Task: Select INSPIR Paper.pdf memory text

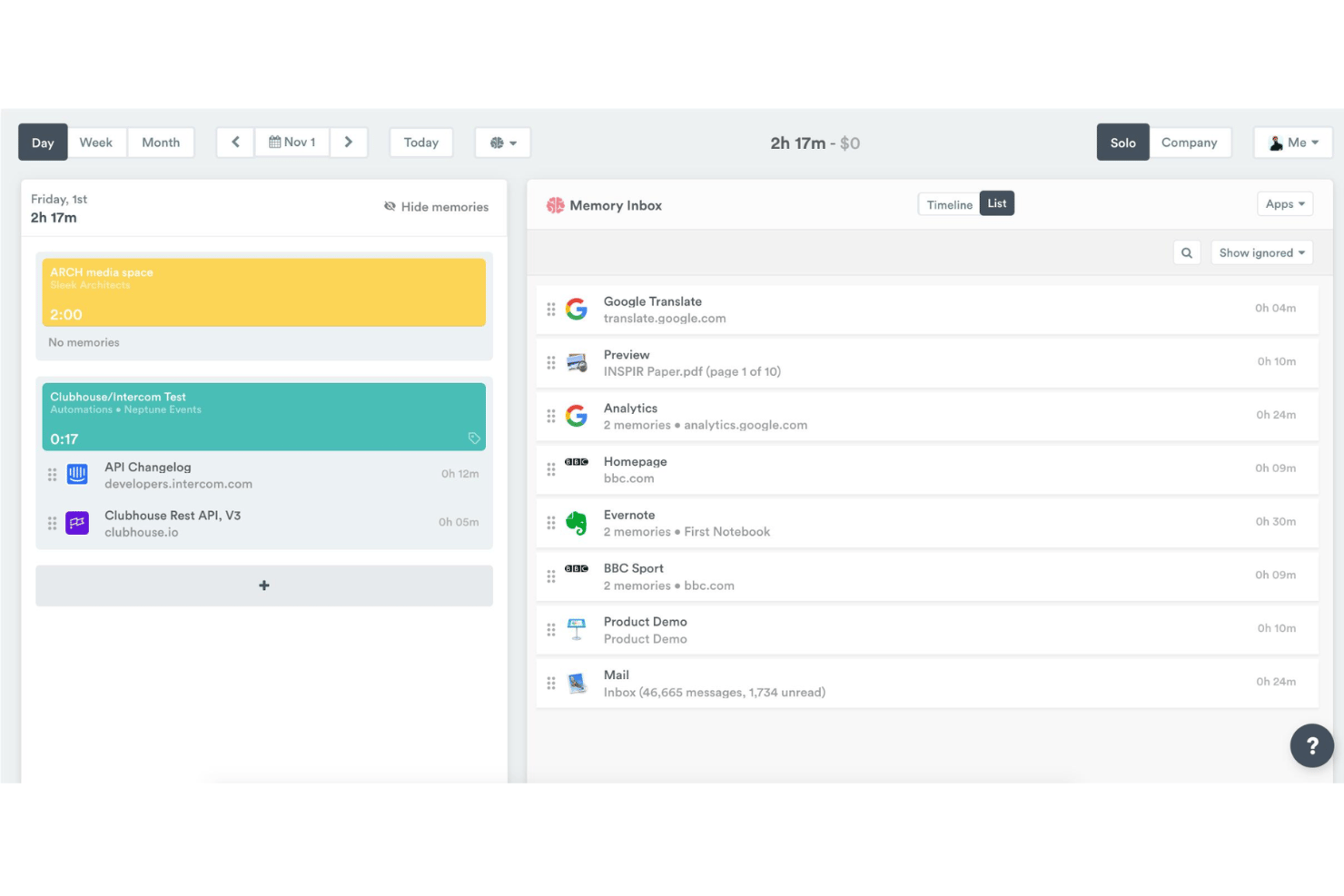Action: 692,371
